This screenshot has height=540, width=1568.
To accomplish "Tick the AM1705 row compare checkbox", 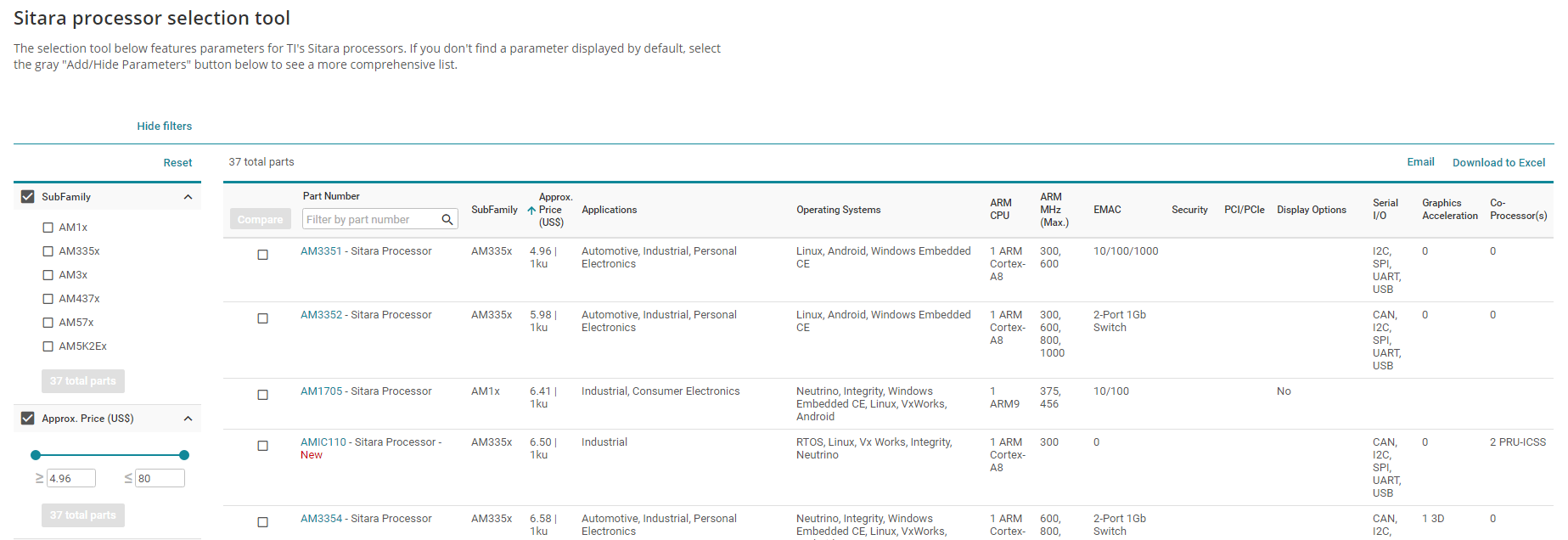I will click(x=262, y=395).
